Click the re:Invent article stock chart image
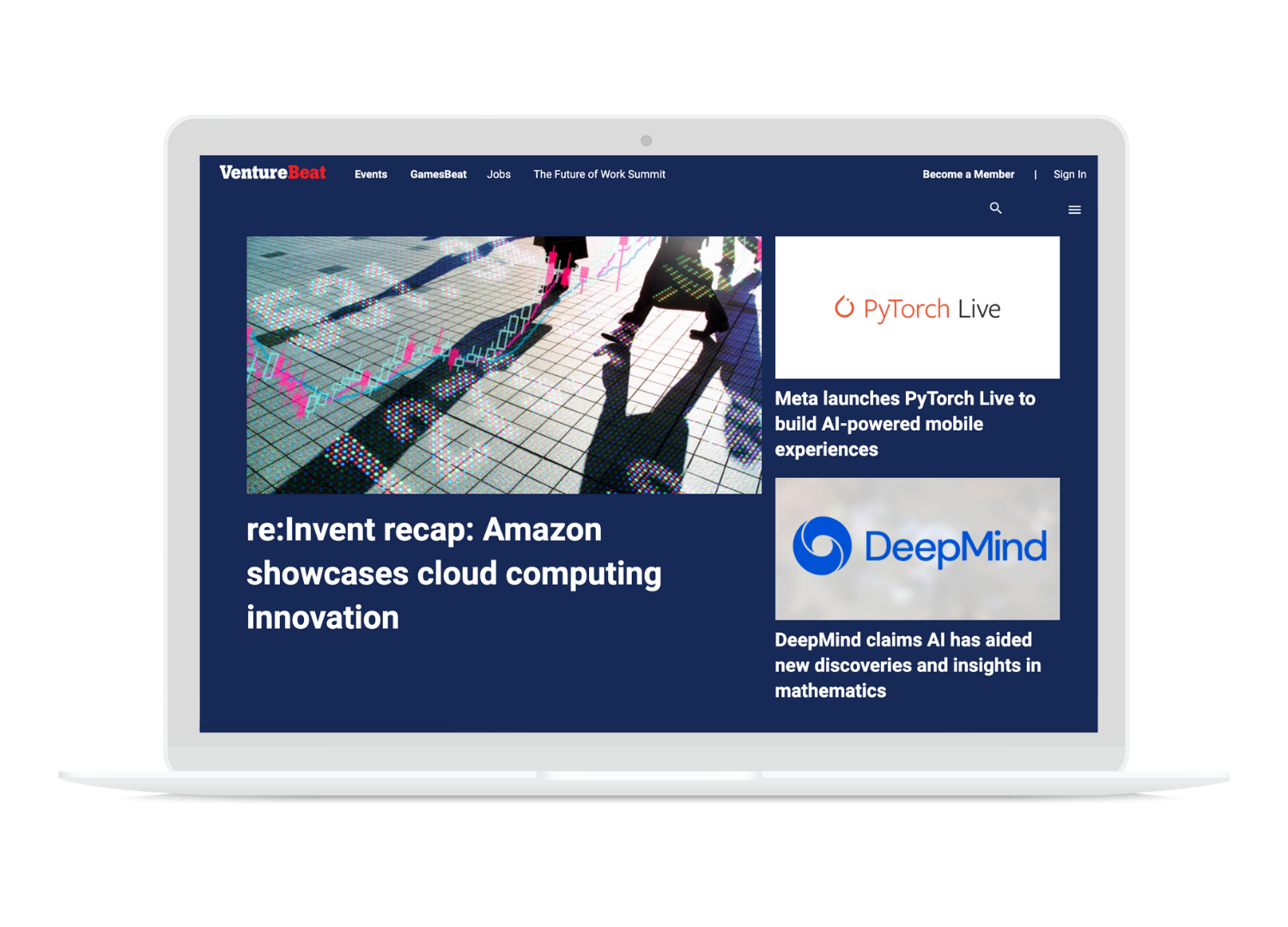The height and width of the screenshot is (927, 1288). [x=504, y=365]
